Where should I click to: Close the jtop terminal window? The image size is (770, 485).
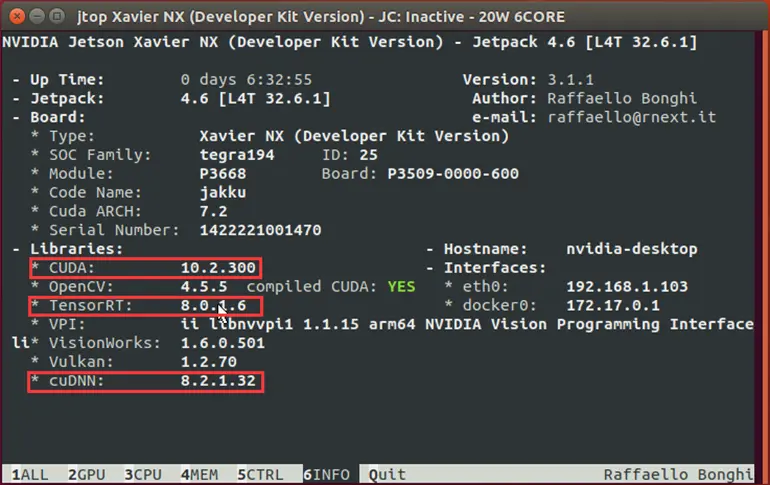pos(17,16)
